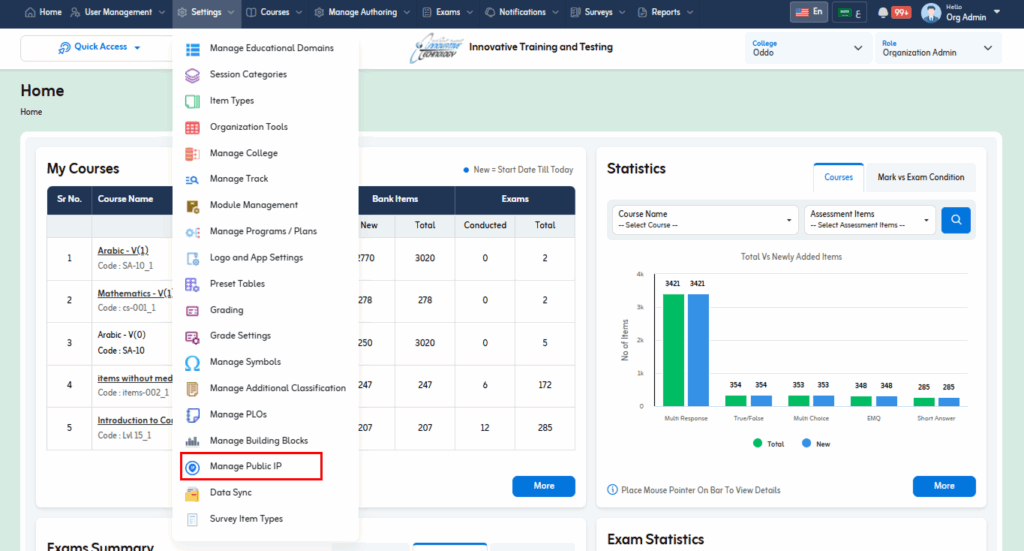Click the More button under Statistics
Screen dimensions: 1024x551
click(943, 486)
